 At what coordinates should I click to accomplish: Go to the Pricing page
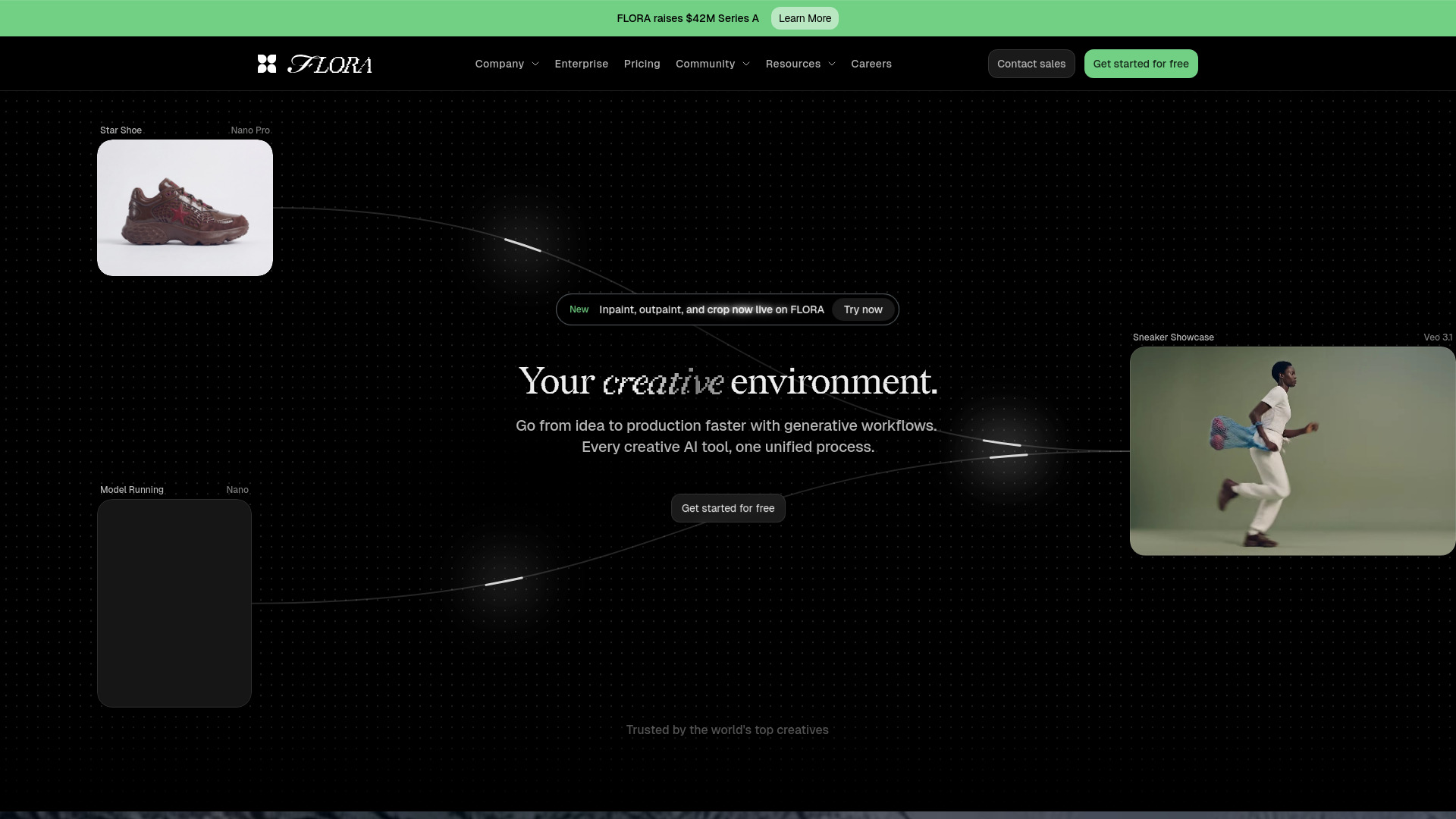642,64
